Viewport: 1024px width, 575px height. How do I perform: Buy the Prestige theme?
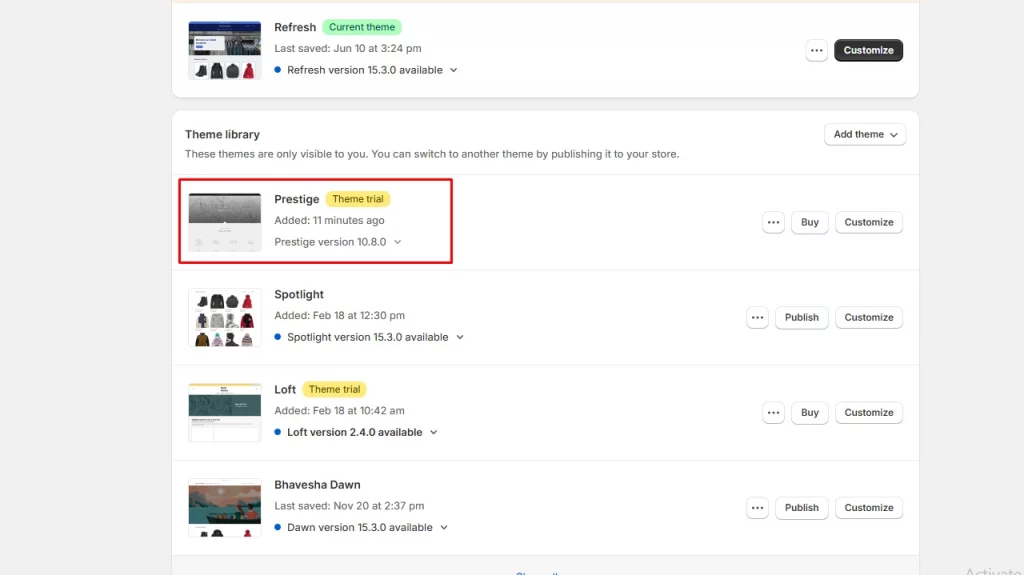[x=810, y=222]
